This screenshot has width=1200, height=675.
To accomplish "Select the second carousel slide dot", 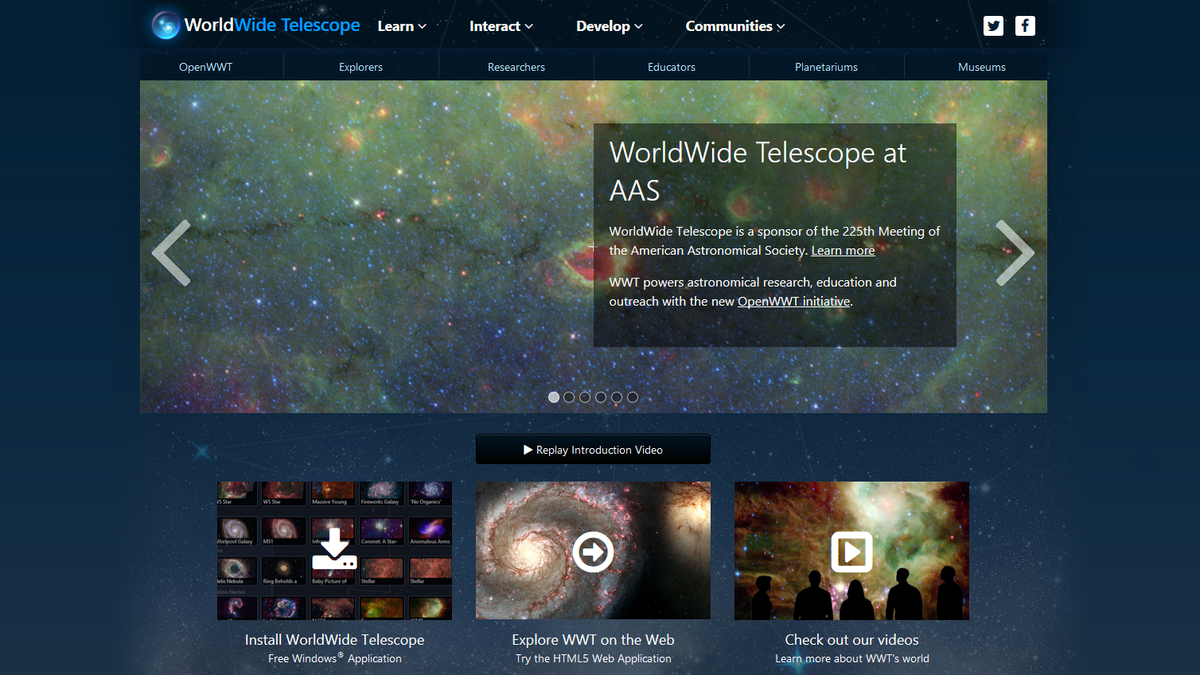I will 569,397.
